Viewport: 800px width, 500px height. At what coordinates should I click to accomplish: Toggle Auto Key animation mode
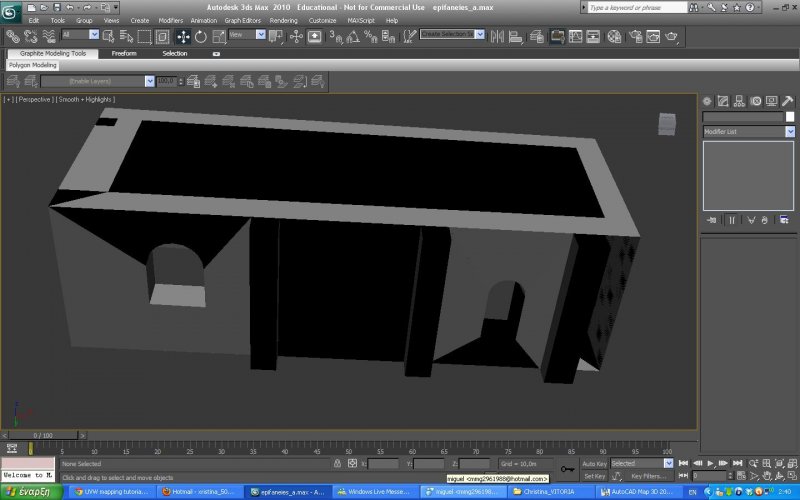click(594, 464)
